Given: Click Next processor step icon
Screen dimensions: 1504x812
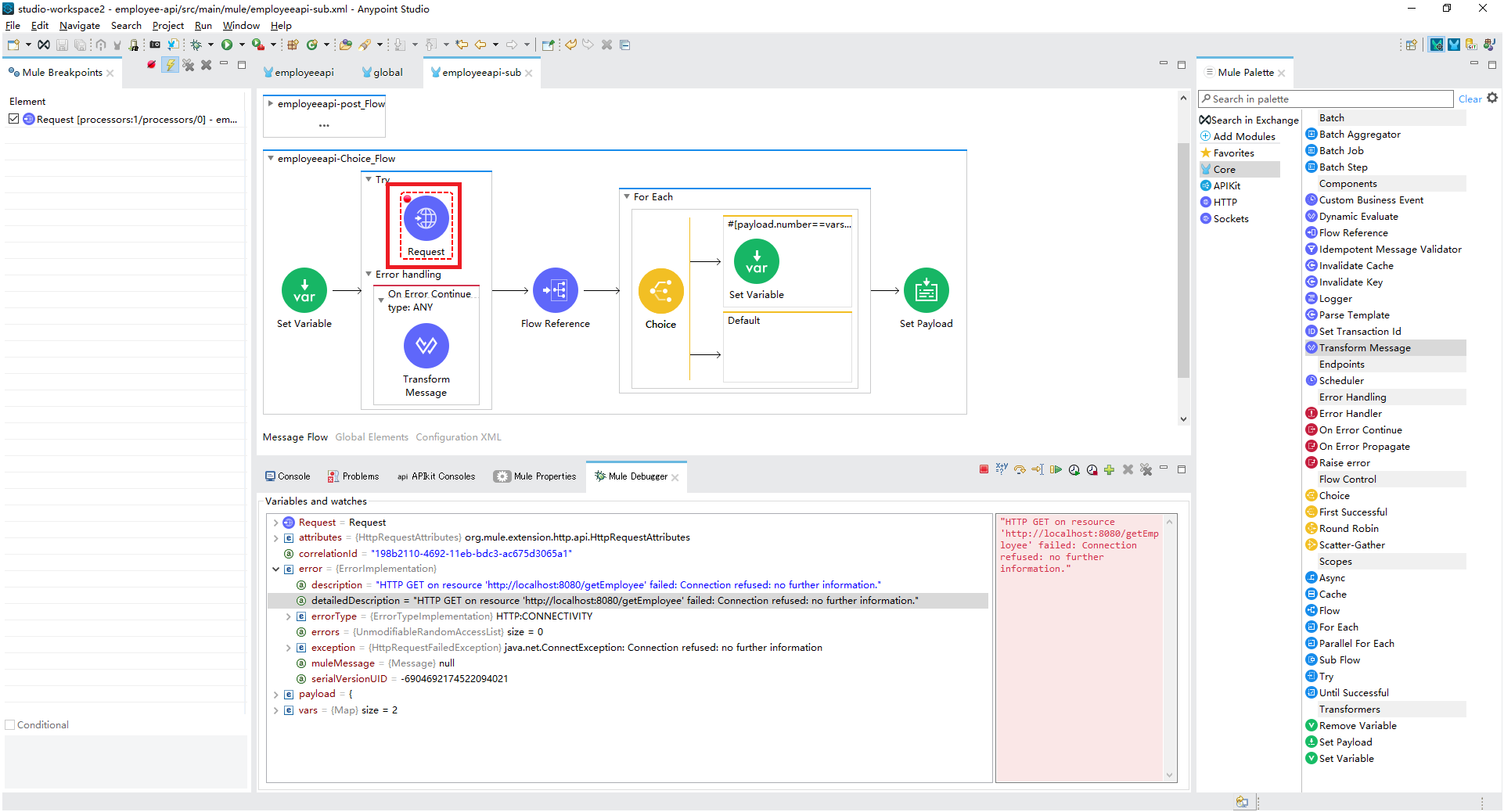Looking at the screenshot, I should pos(1020,469).
